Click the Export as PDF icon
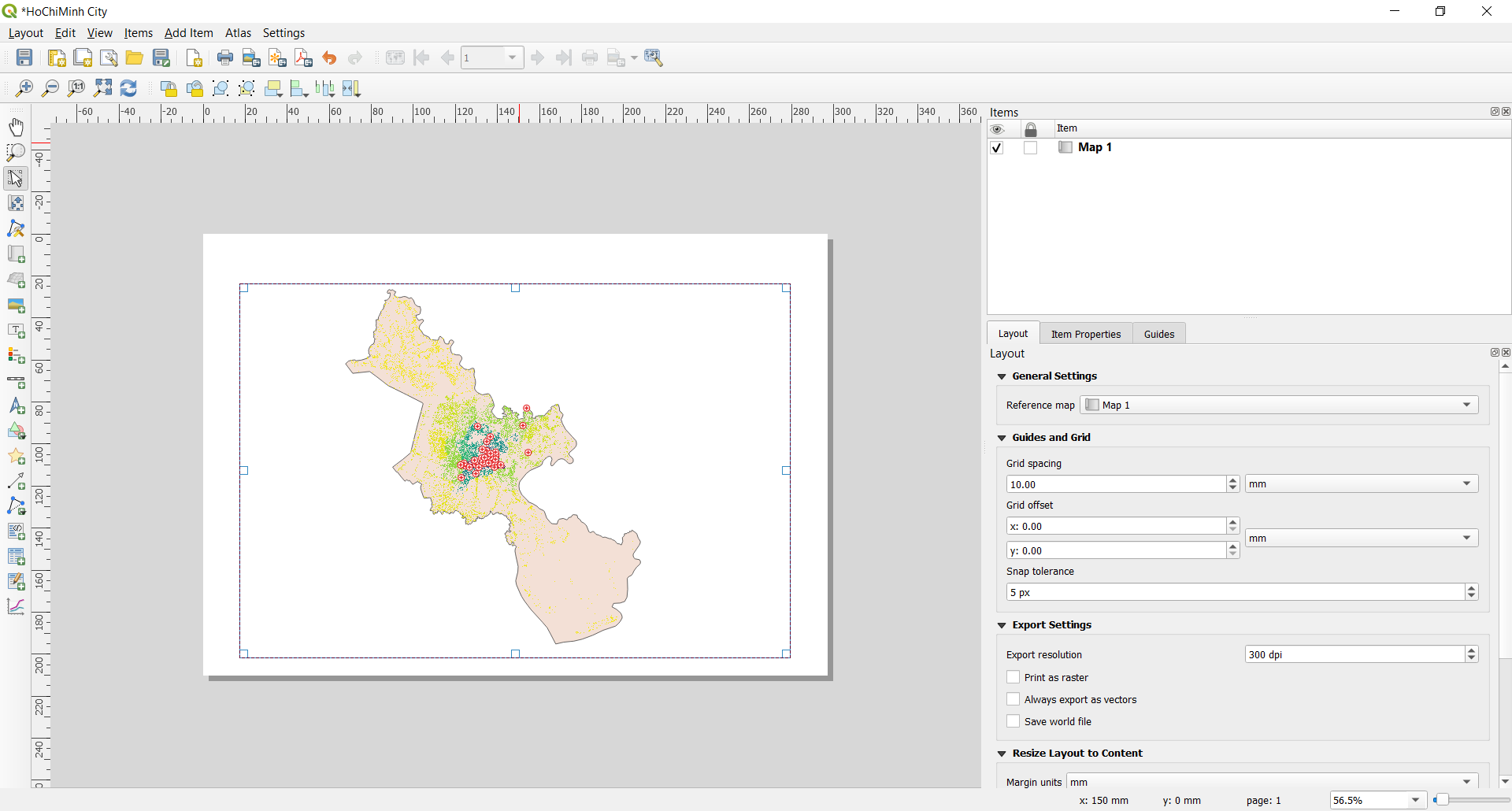 coord(303,57)
